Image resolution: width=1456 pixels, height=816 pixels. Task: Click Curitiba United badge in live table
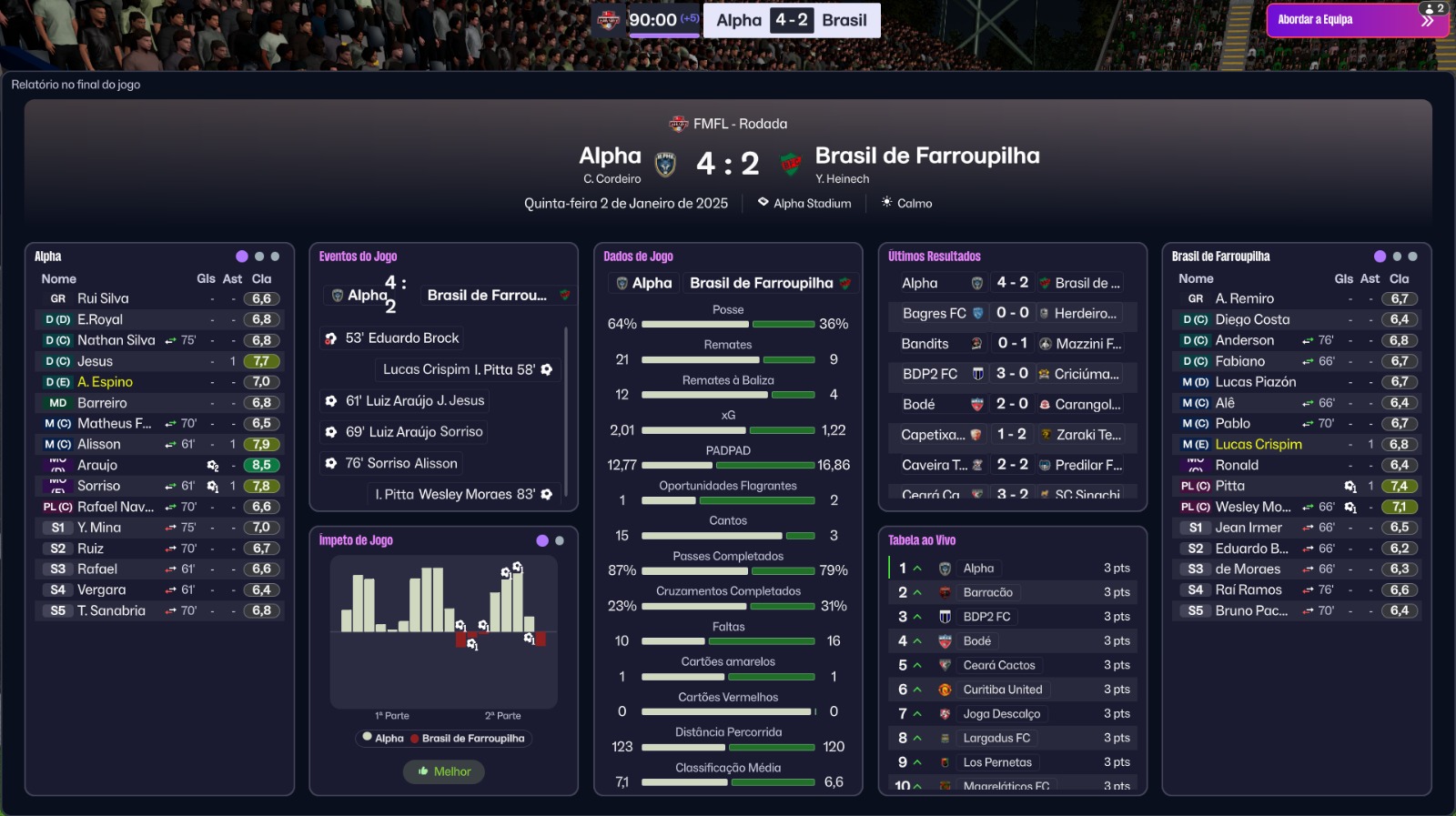click(x=945, y=690)
